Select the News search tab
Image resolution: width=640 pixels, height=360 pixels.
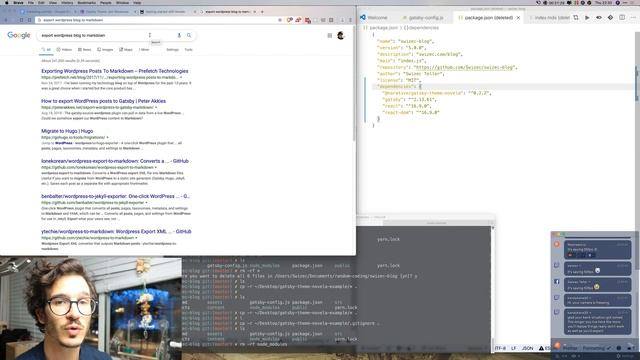tap(84, 50)
